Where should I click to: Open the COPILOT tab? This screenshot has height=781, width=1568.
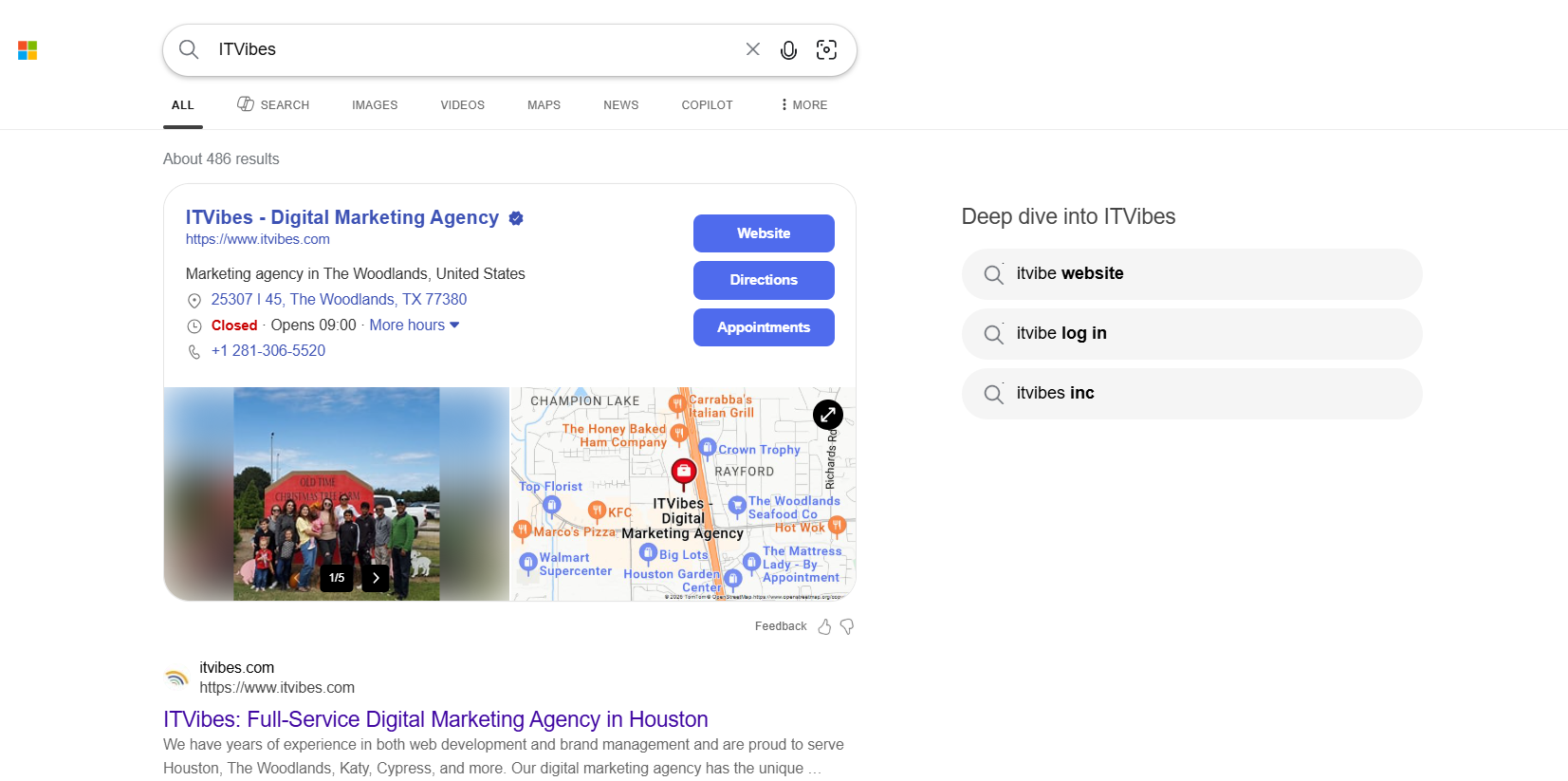(x=708, y=105)
